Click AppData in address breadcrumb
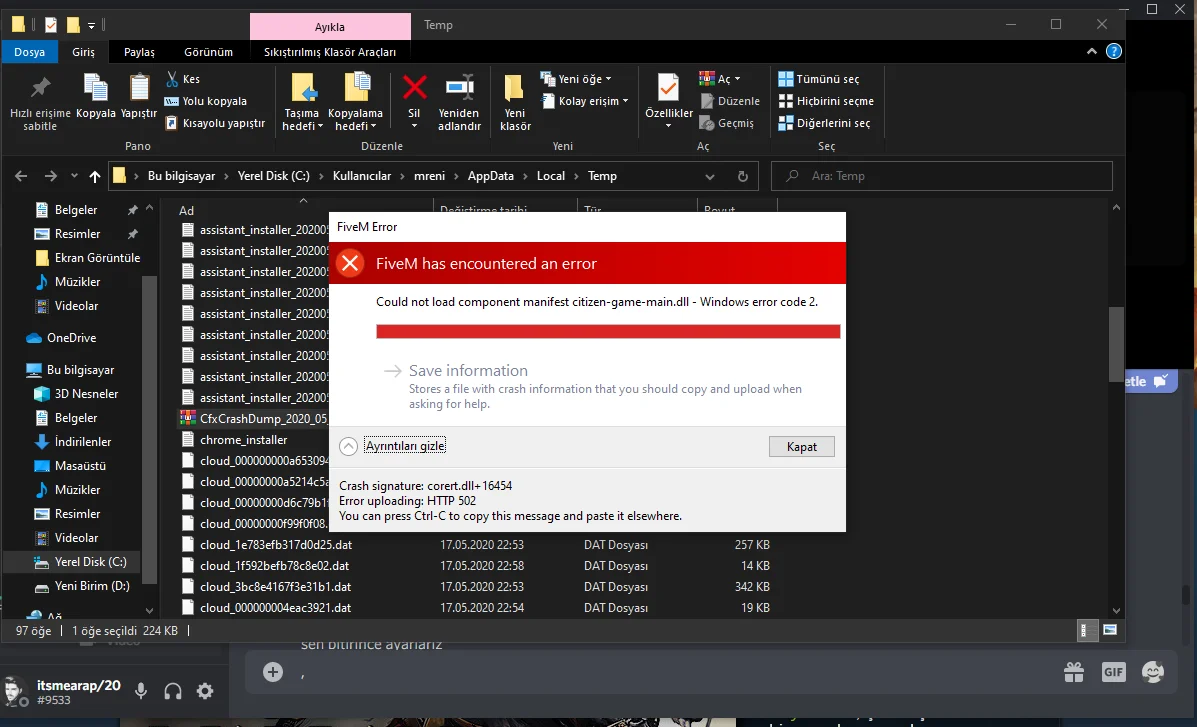1197x727 pixels. (491, 176)
